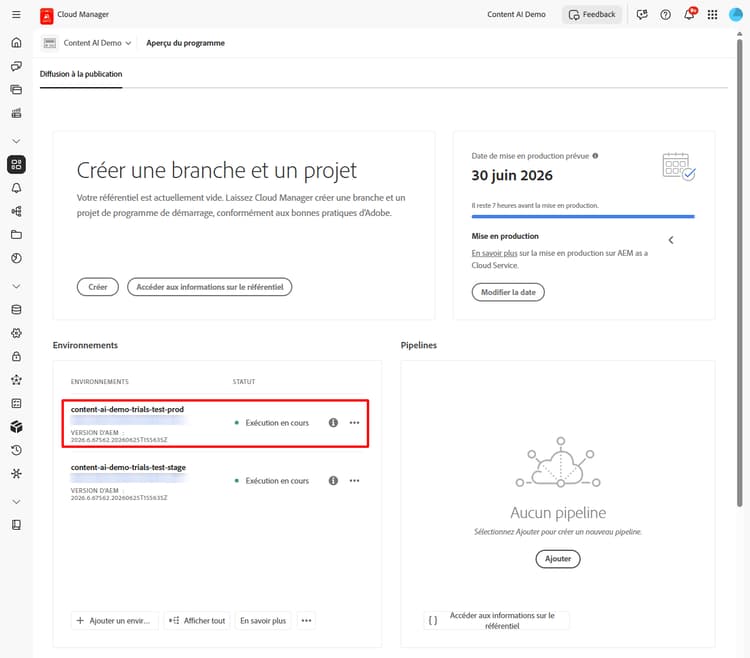Open repository info link in Pipelines card

click(496, 621)
